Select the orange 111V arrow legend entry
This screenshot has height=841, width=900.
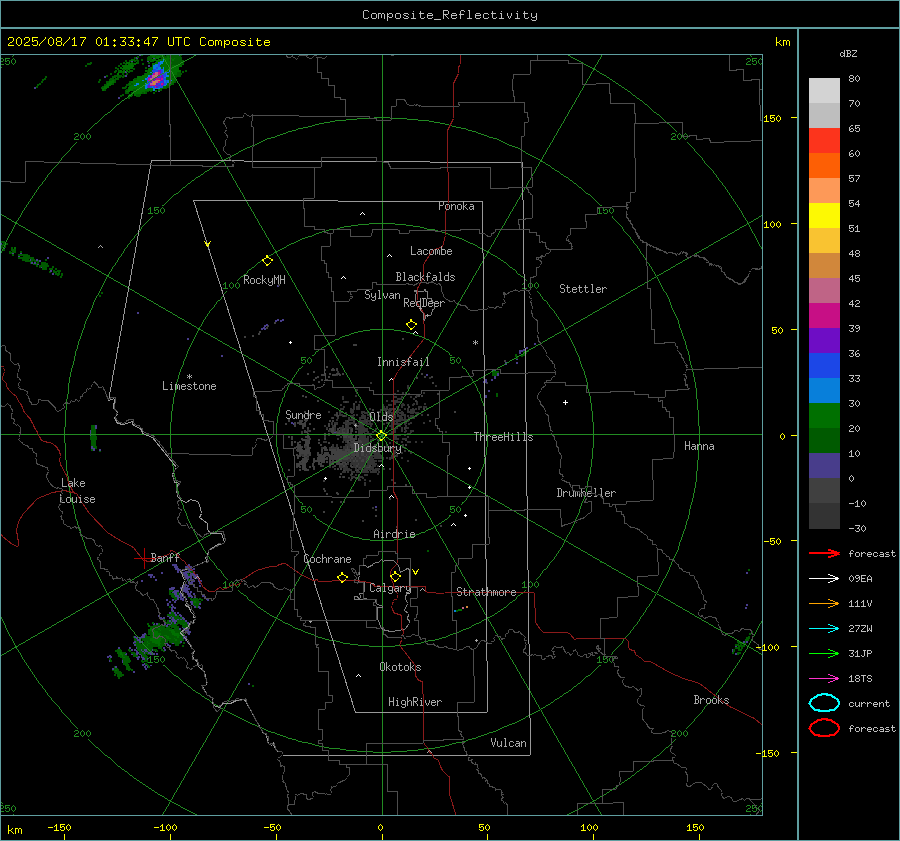point(824,603)
